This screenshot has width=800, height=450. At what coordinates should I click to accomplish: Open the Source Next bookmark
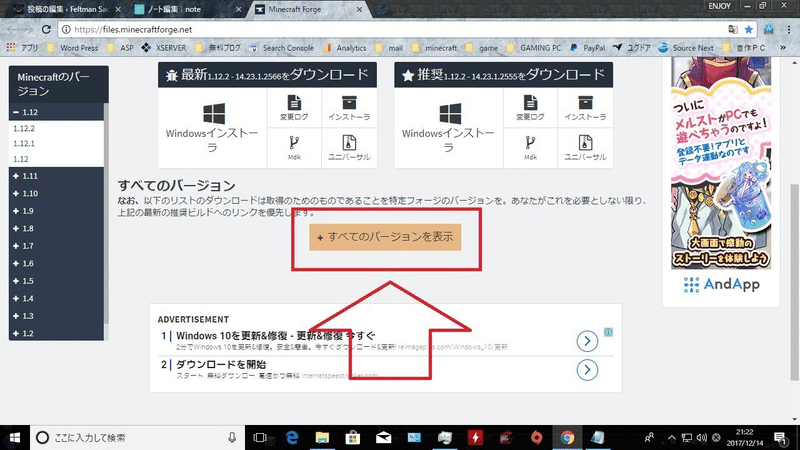pyautogui.click(x=686, y=47)
